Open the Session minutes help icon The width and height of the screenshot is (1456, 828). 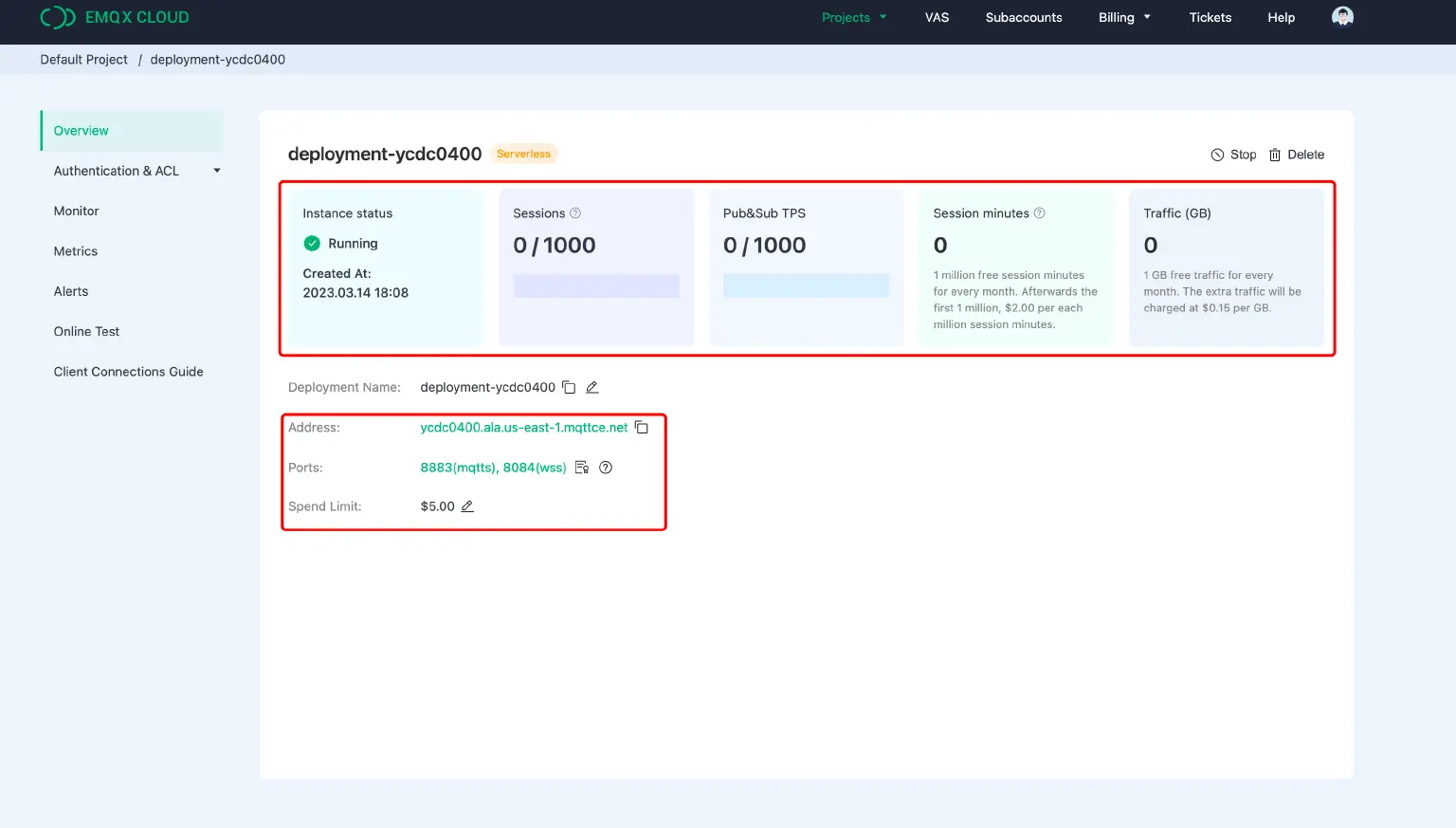[x=1039, y=213]
